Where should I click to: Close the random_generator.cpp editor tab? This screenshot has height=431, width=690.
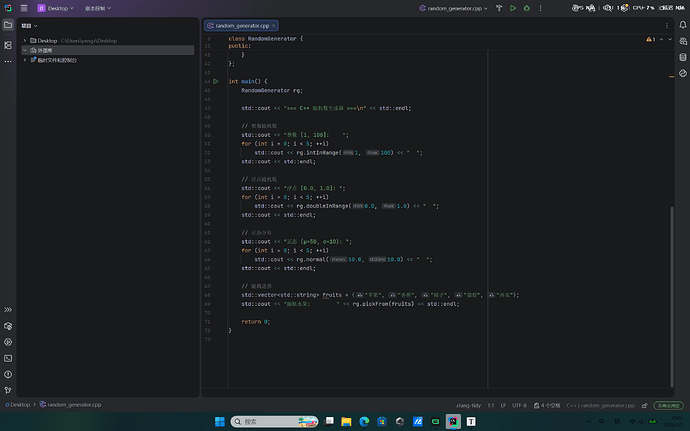[274, 26]
